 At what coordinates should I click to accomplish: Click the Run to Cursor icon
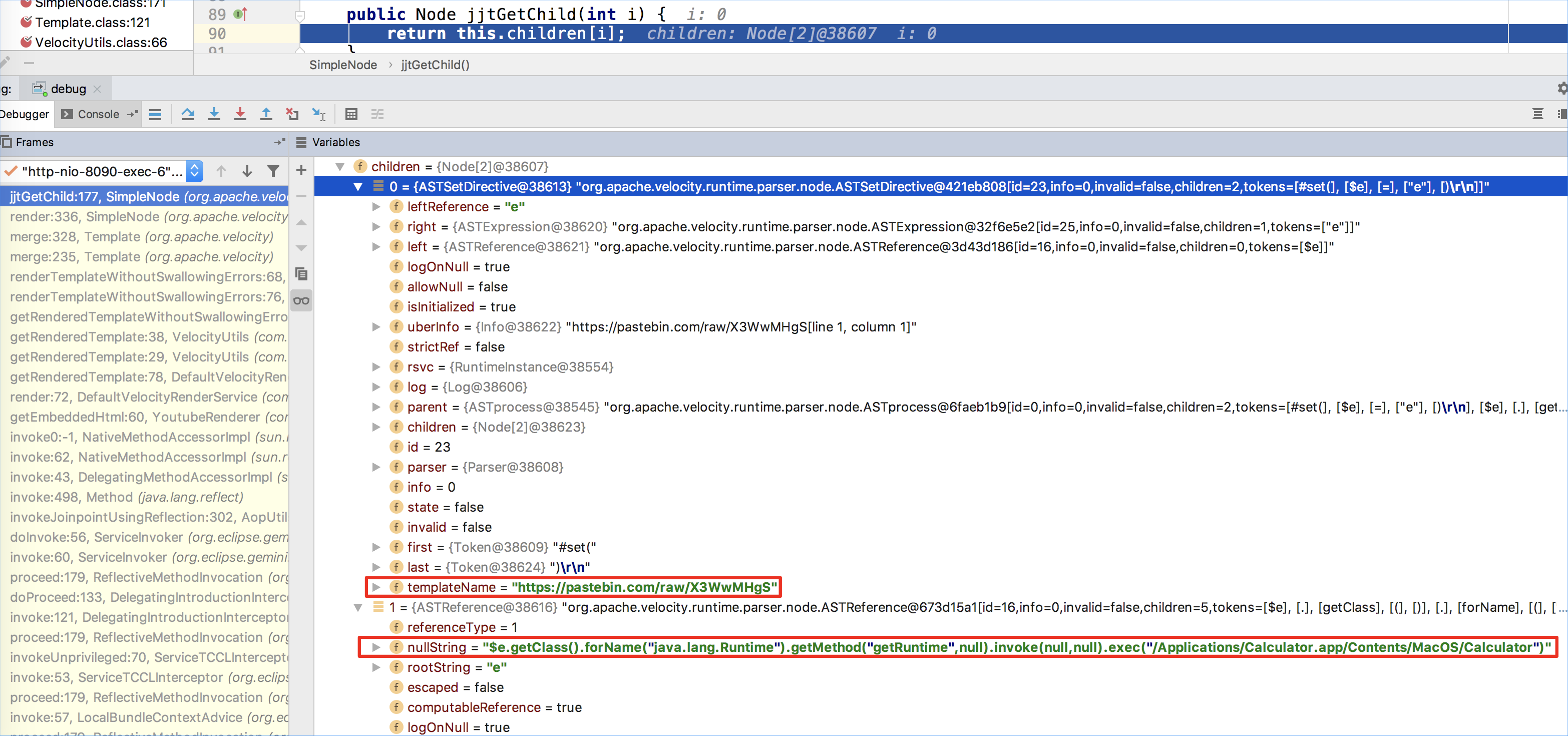318,114
